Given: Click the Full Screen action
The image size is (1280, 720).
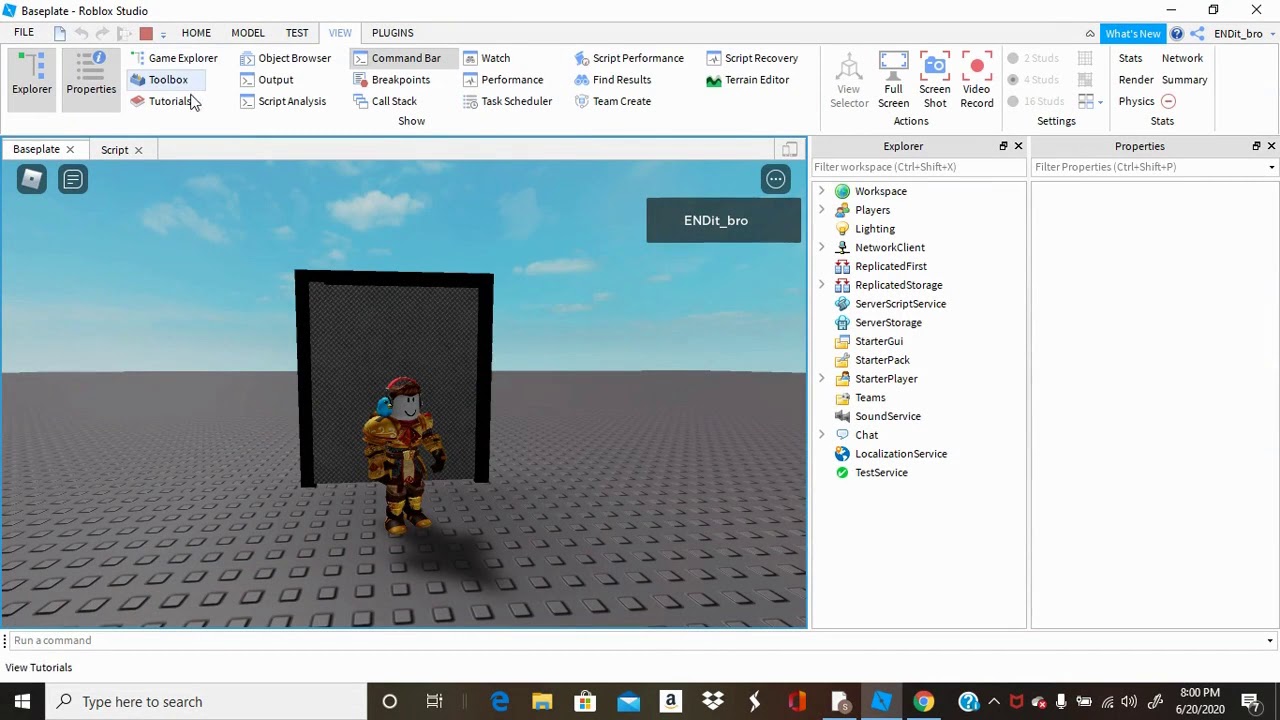Looking at the screenshot, I should 893,80.
